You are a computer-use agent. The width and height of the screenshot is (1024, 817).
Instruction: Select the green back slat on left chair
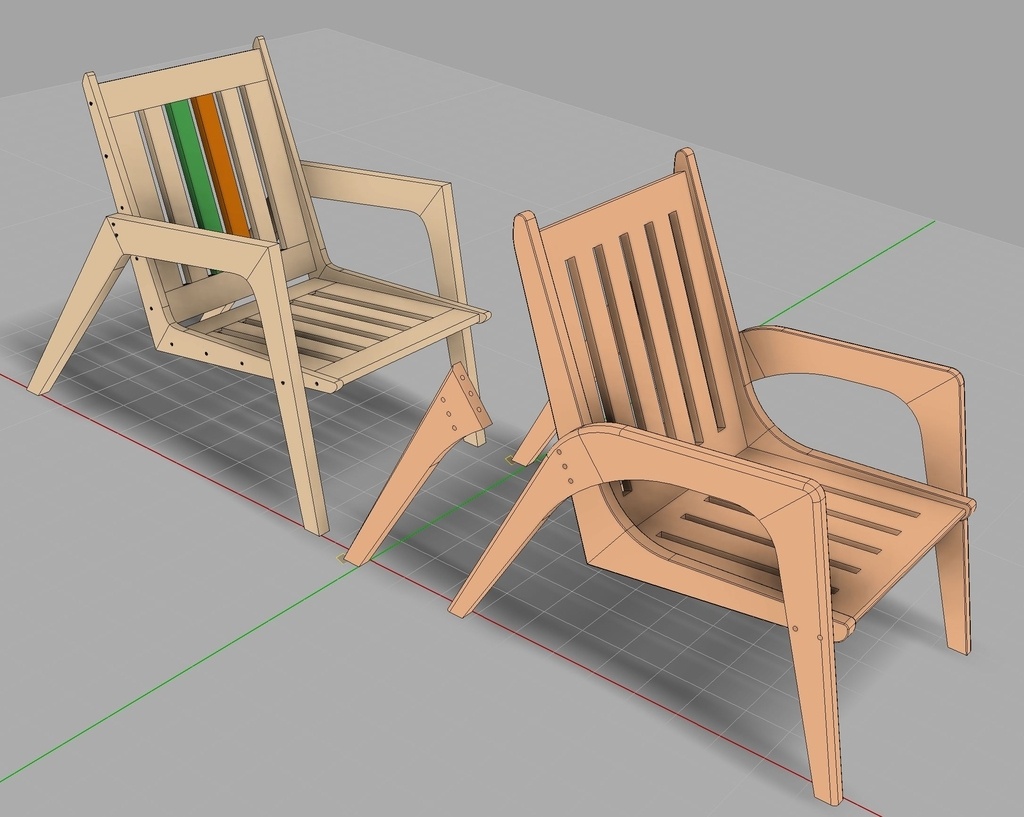tap(193, 170)
